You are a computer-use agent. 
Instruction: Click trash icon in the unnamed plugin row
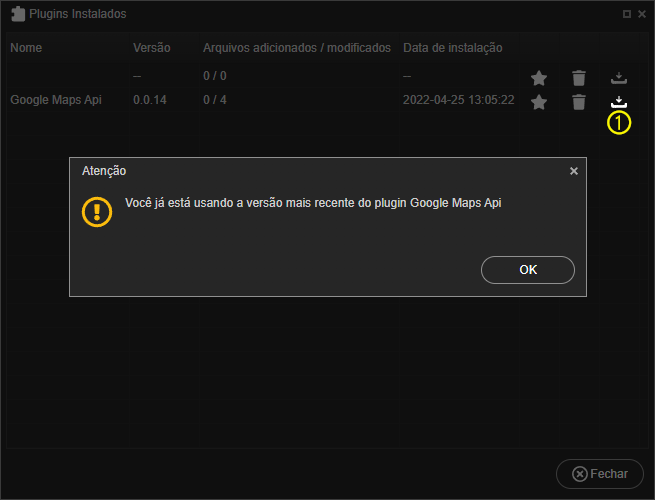(579, 78)
